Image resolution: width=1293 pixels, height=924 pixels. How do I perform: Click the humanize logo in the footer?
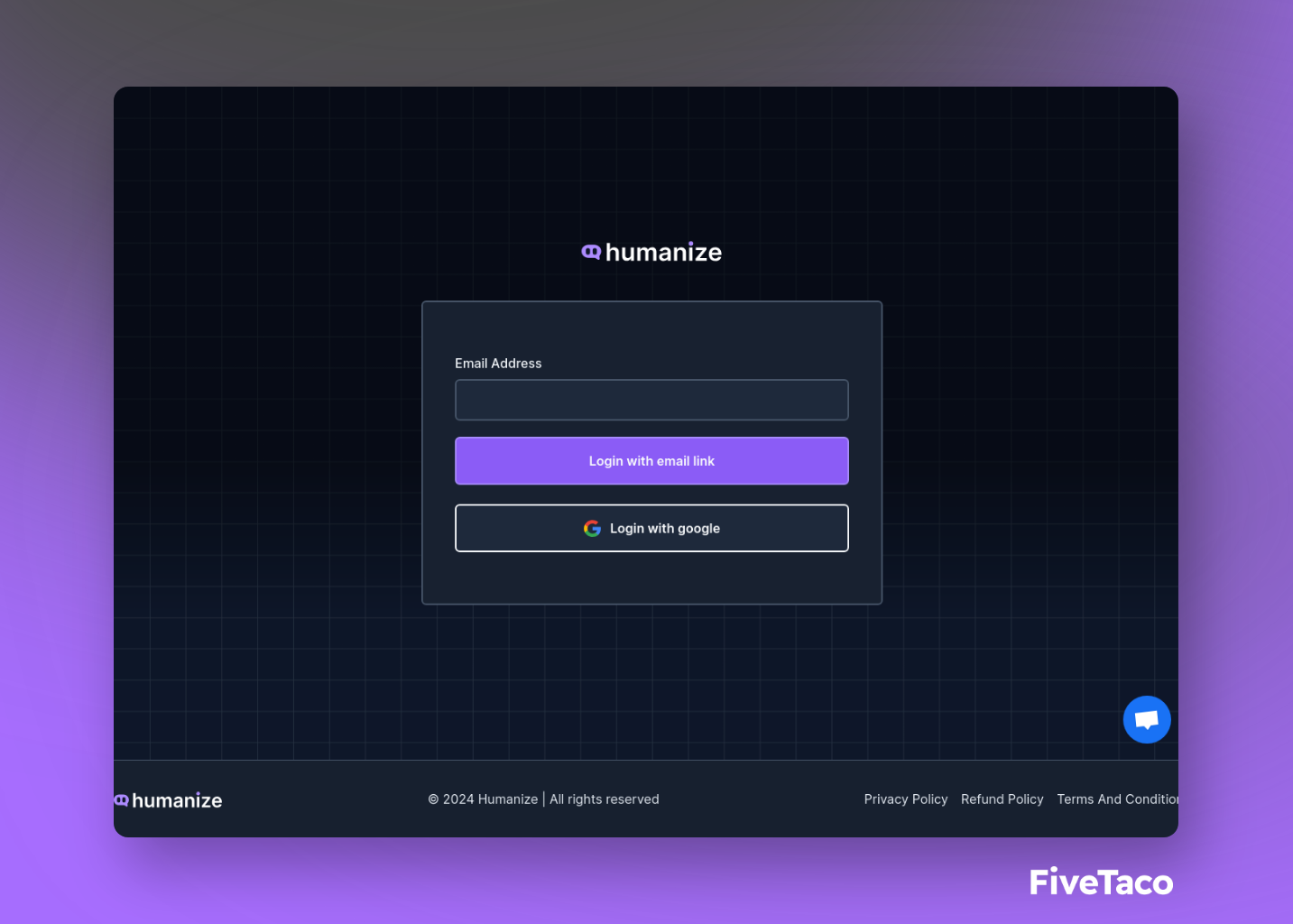coord(169,799)
